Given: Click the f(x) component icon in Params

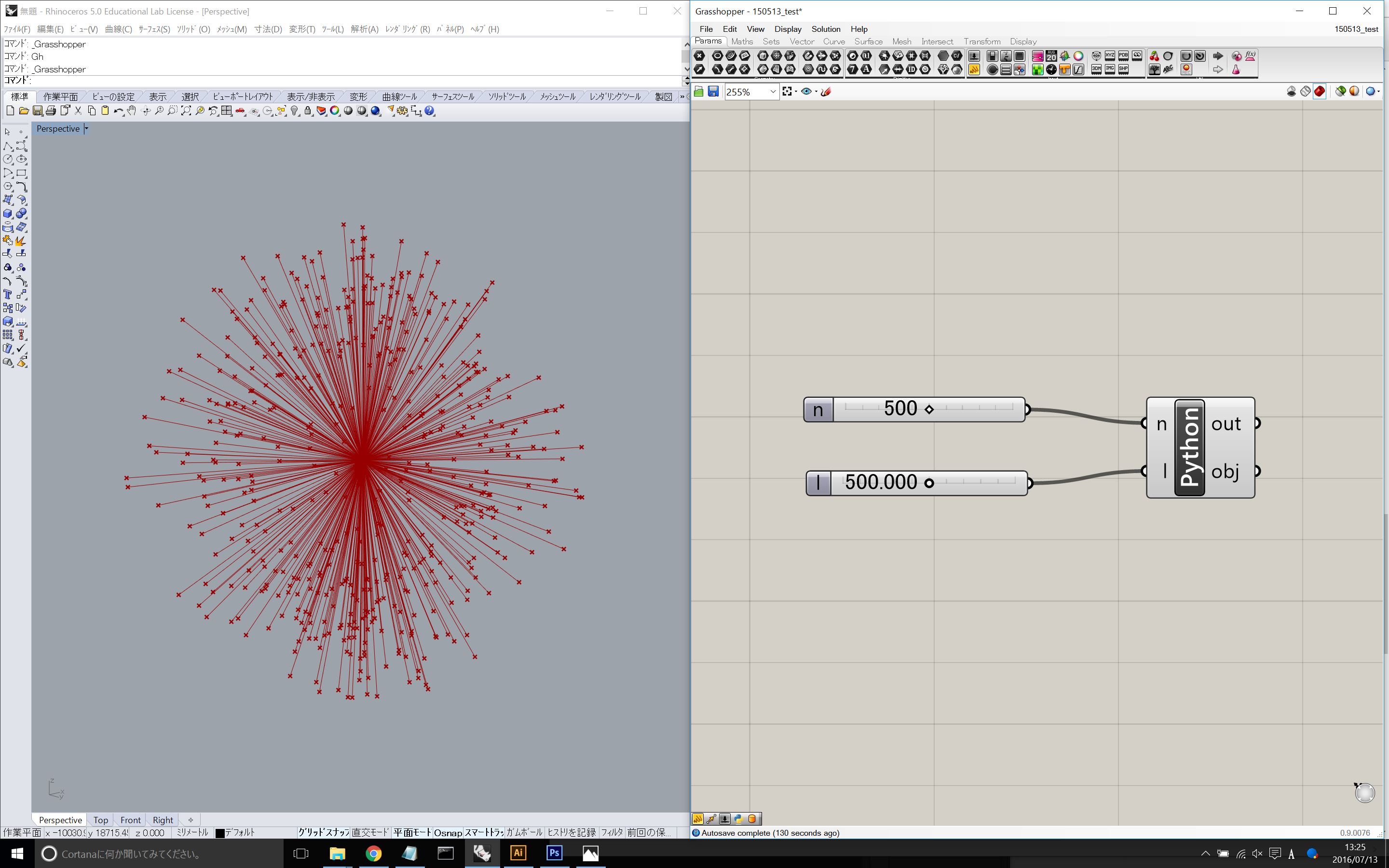Looking at the screenshot, I should pyautogui.click(x=1250, y=55).
